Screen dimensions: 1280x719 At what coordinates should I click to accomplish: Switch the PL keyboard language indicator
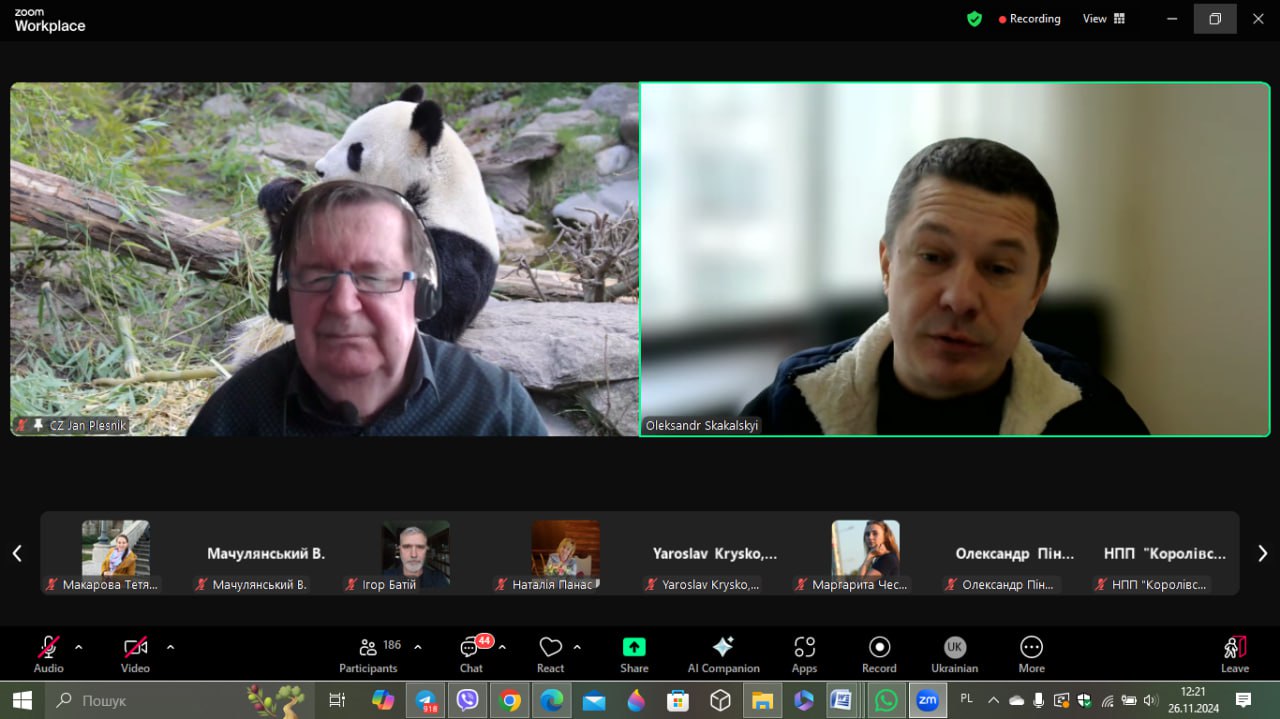(967, 699)
